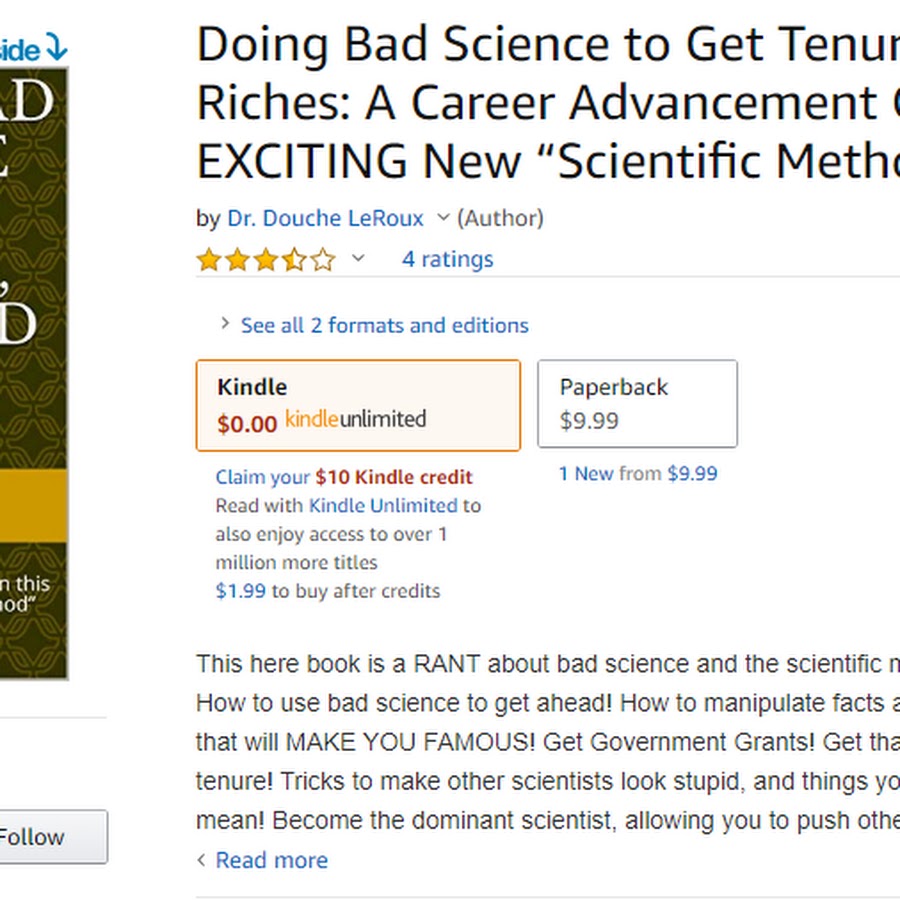Click the kindleunlimited logo
The image size is (900, 900).
(x=355, y=419)
